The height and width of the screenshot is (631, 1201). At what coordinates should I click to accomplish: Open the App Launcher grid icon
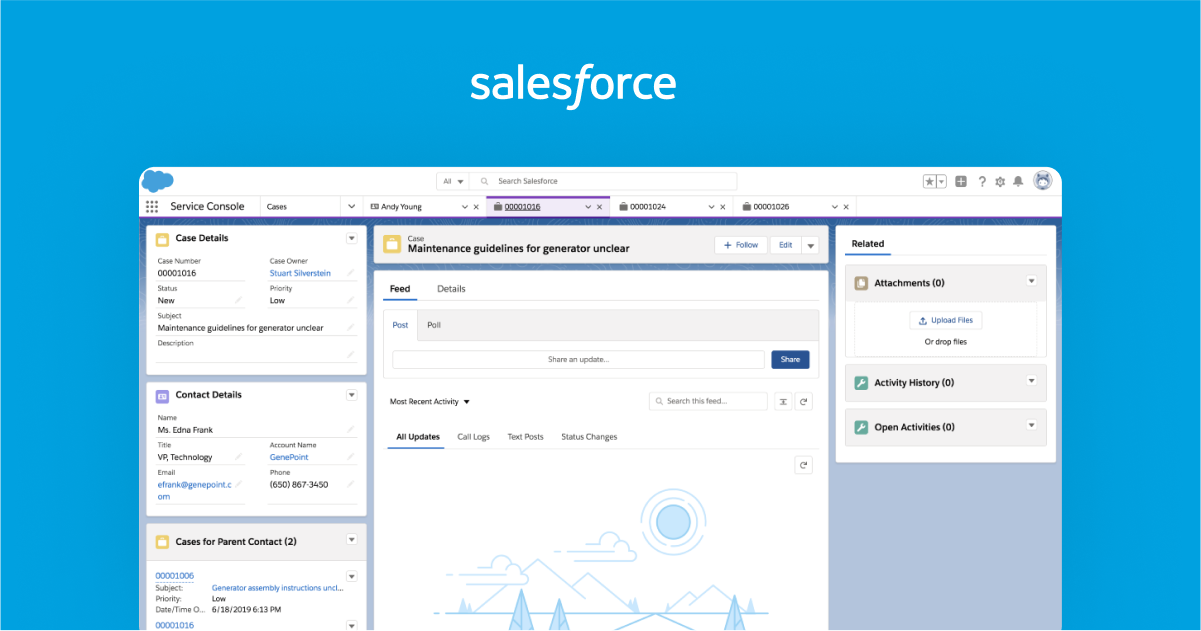point(152,207)
